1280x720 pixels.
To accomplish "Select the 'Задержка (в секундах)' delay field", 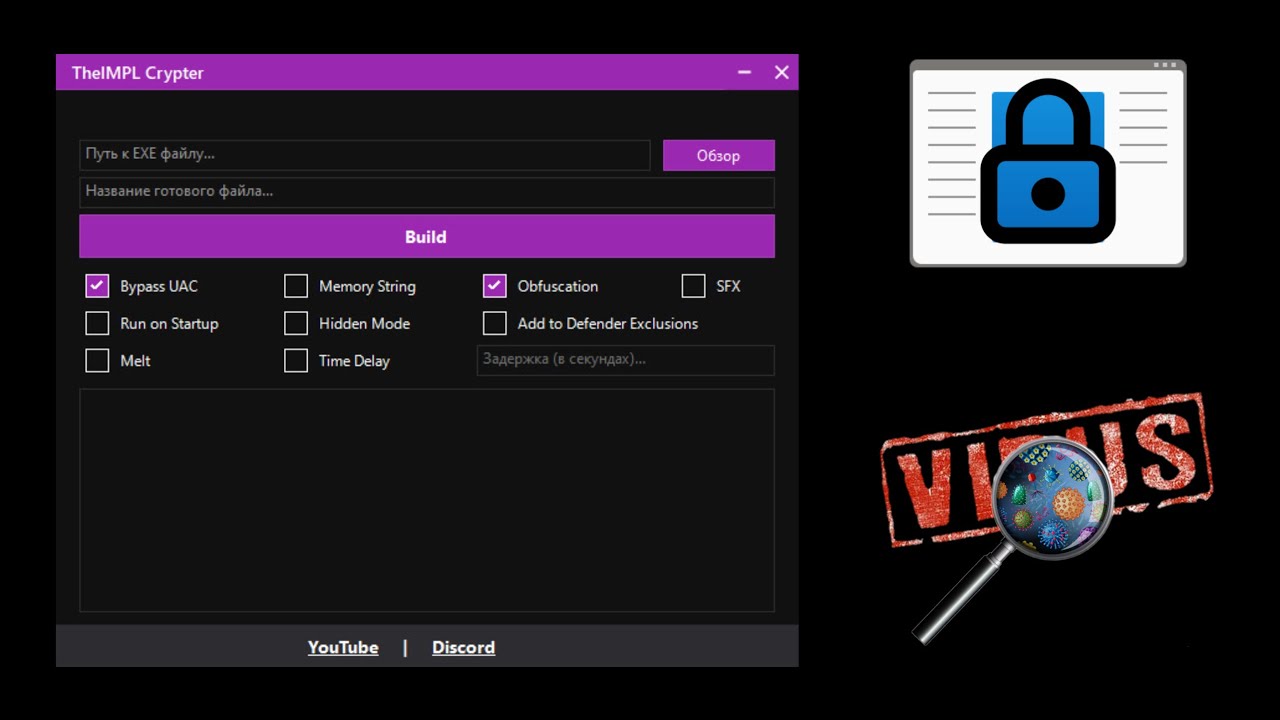I will pyautogui.click(x=626, y=360).
